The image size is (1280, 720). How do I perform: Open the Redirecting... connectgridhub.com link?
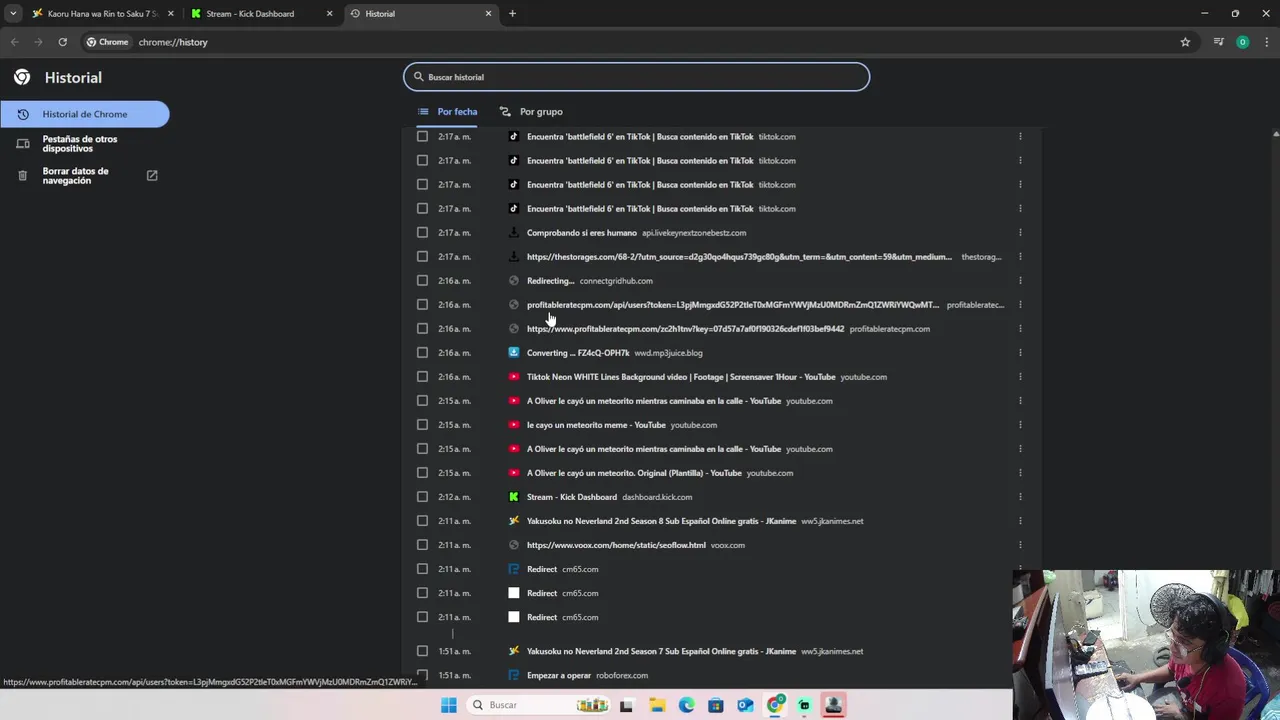551,281
